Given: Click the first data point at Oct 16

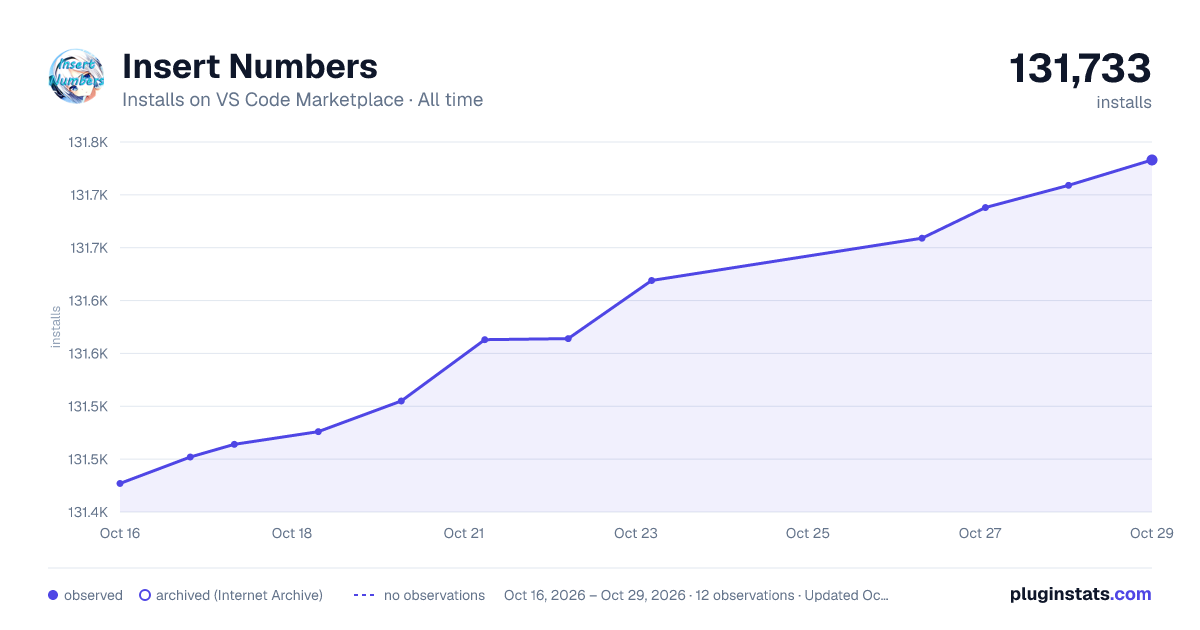Looking at the screenshot, I should click(x=120, y=483).
